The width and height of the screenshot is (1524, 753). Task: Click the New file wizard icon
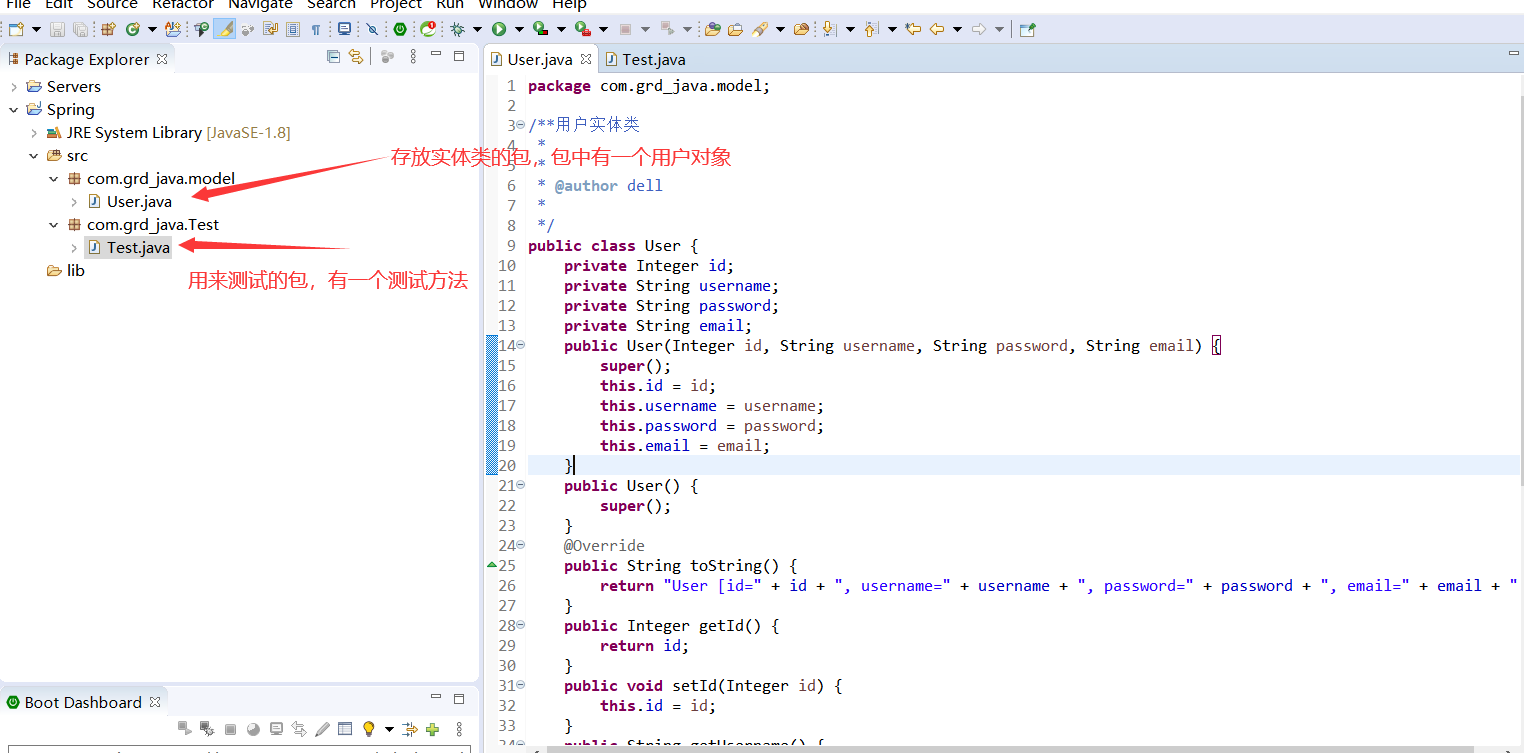(x=15, y=29)
